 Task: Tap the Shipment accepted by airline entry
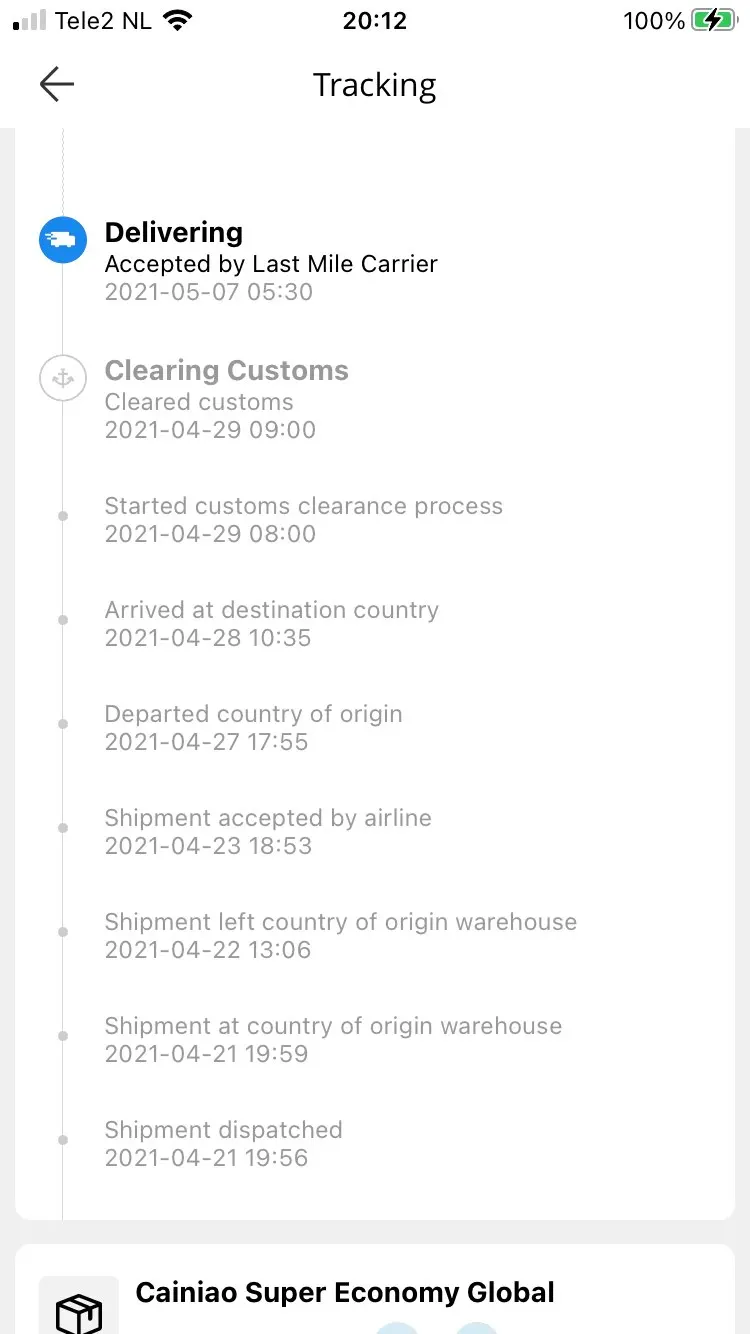[x=268, y=818]
